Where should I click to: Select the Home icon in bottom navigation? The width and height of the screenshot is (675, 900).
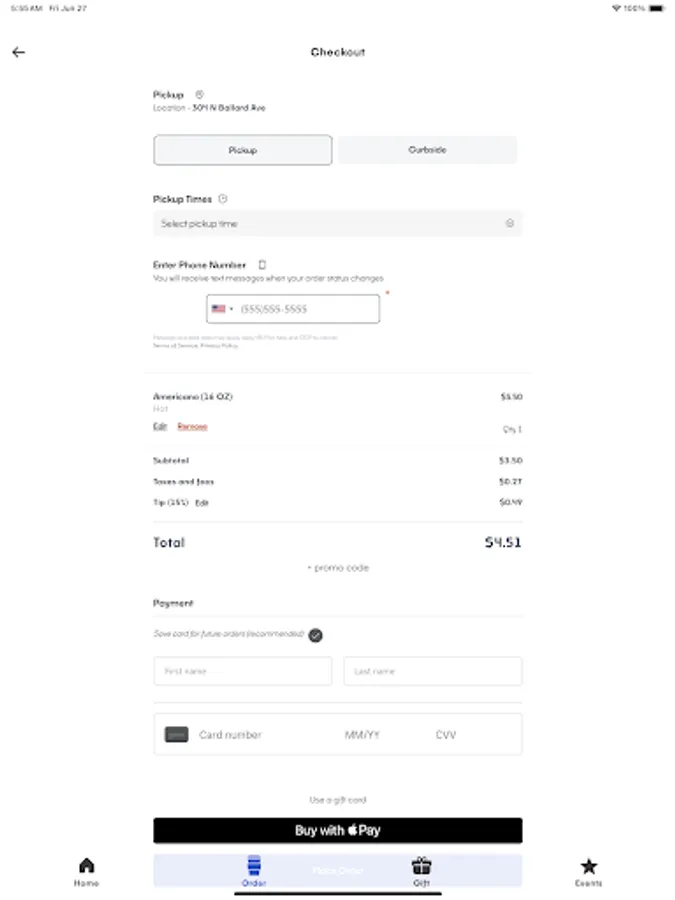(x=86, y=866)
